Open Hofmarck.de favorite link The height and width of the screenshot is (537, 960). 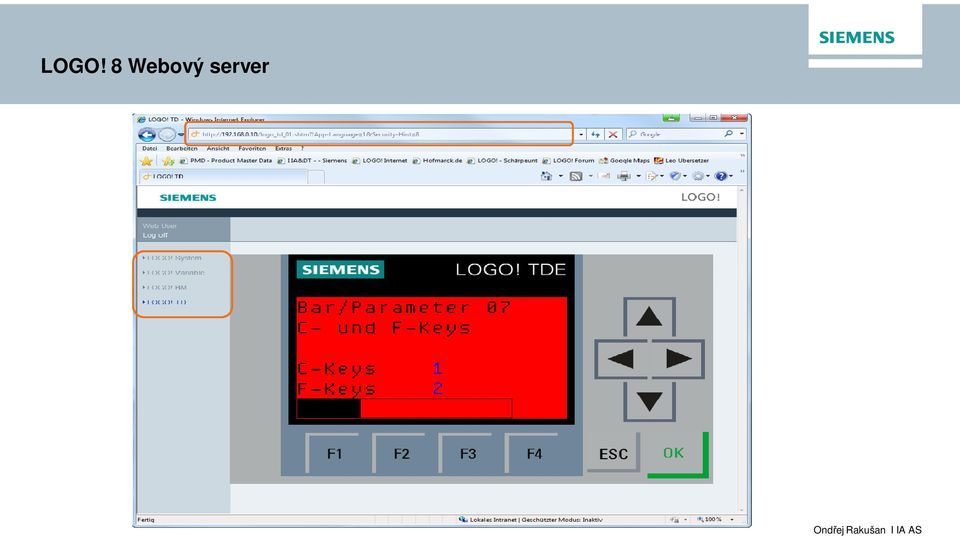[437, 160]
